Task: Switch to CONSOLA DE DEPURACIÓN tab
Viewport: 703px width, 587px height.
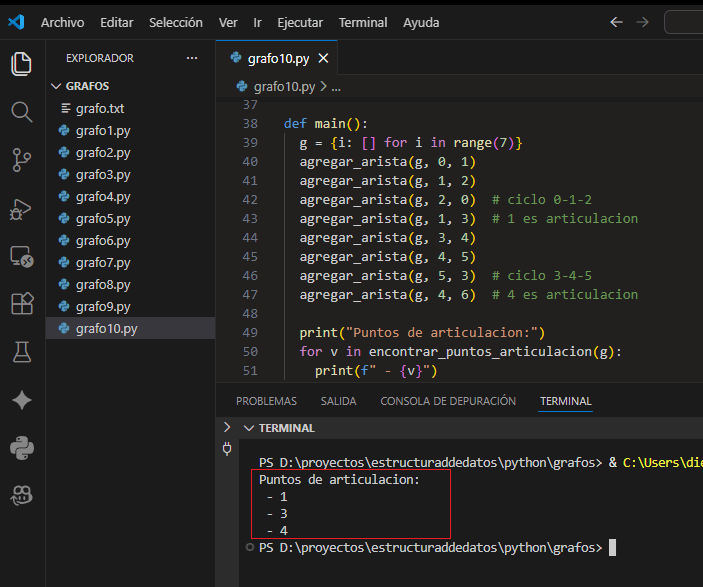Action: click(448, 401)
